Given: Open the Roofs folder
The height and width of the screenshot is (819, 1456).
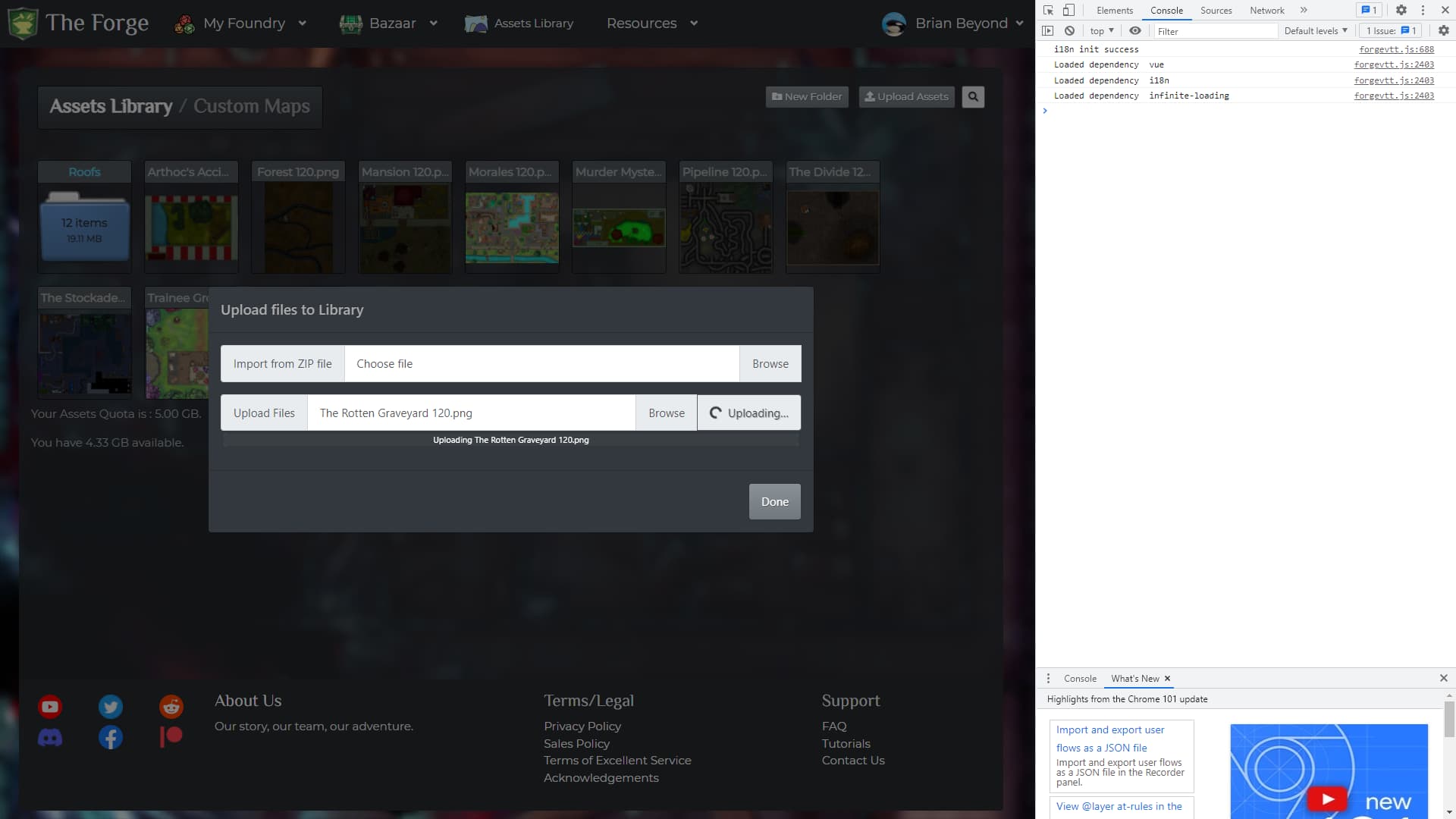Looking at the screenshot, I should tap(84, 217).
